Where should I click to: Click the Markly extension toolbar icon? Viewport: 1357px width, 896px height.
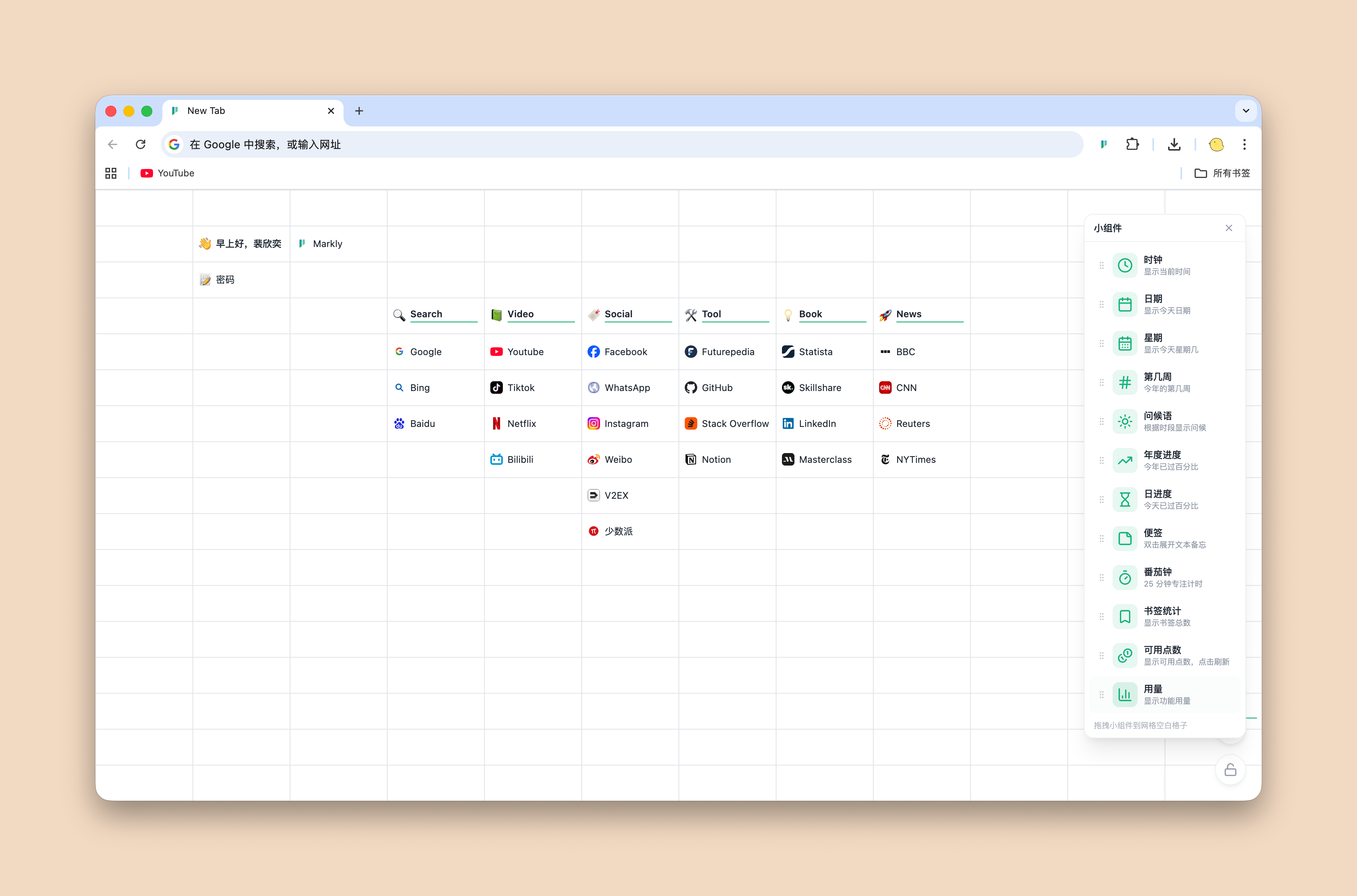[1103, 144]
